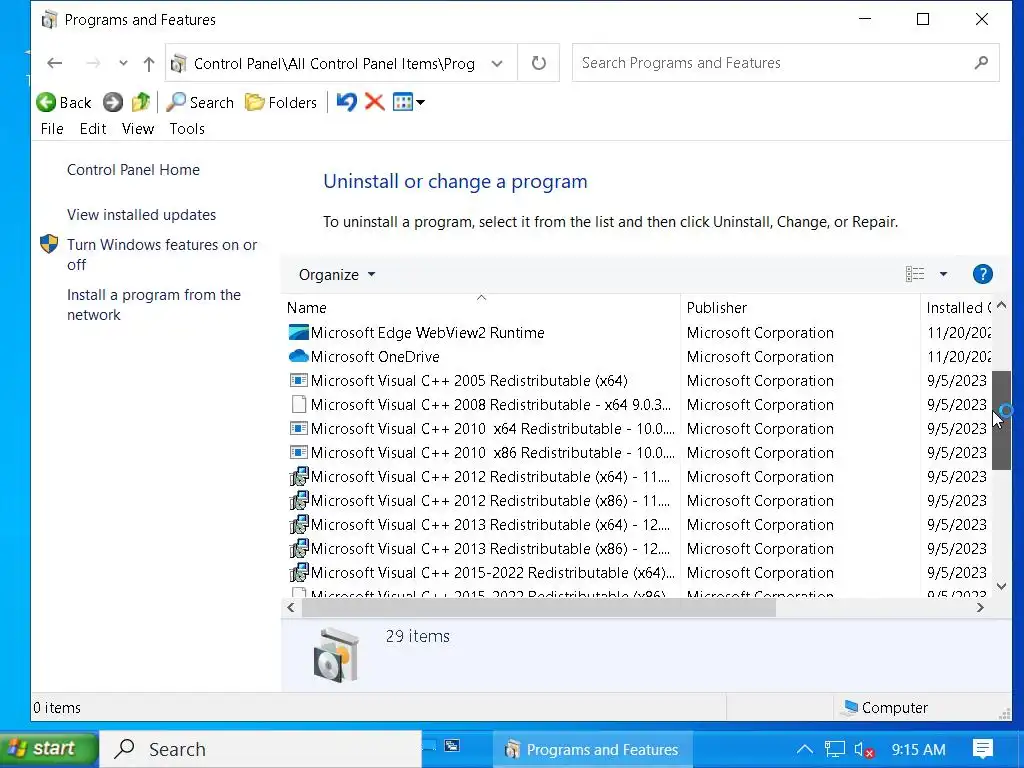Click Programs and Features taskbar button
The image size is (1024, 768).
(592, 749)
